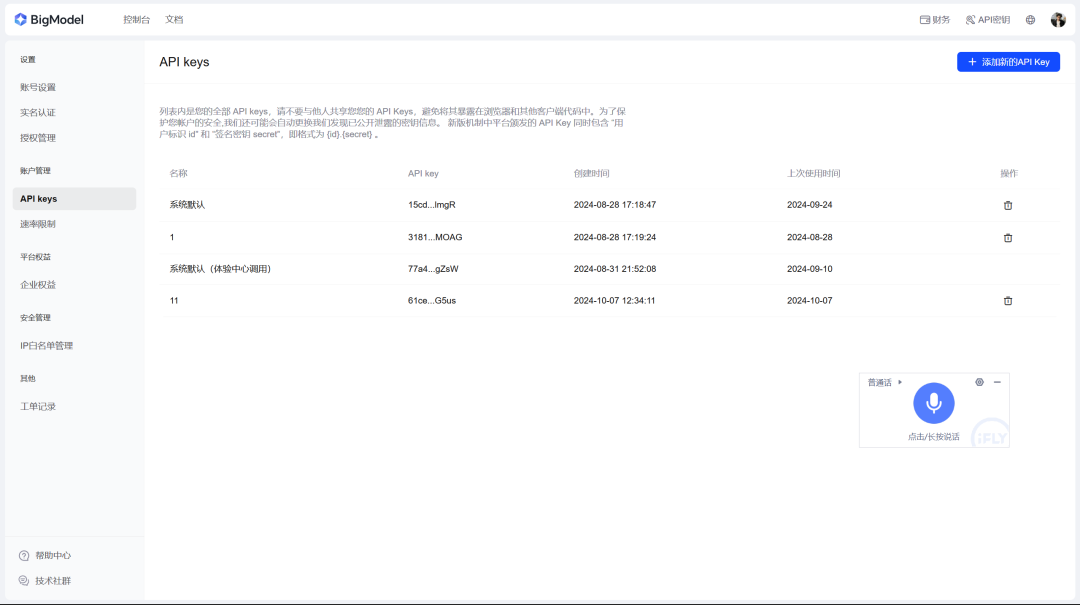Click creation time 2024-08-28 17:18:47
The image size is (1080, 605).
pos(615,205)
